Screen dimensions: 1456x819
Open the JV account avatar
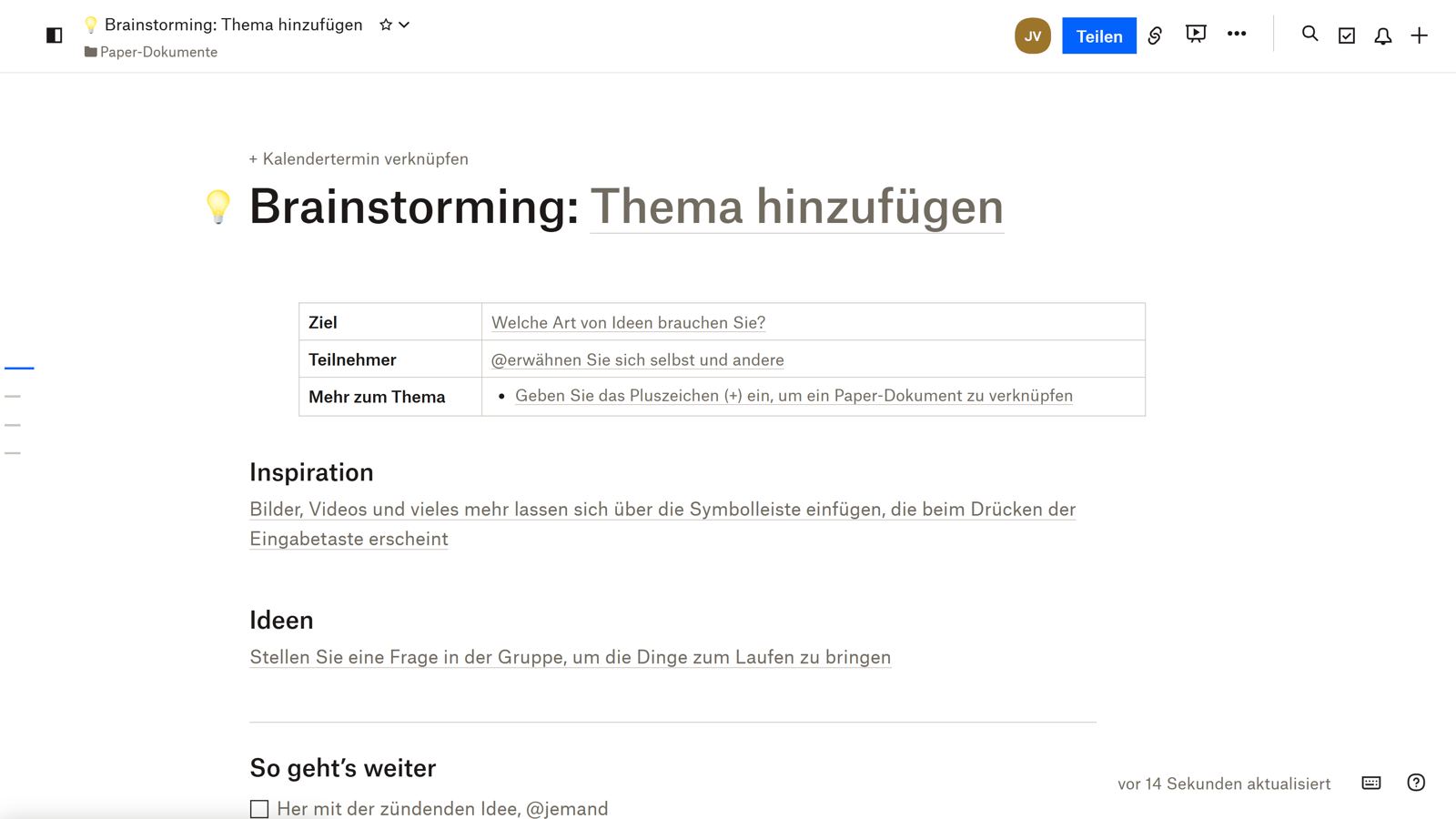(x=1032, y=36)
